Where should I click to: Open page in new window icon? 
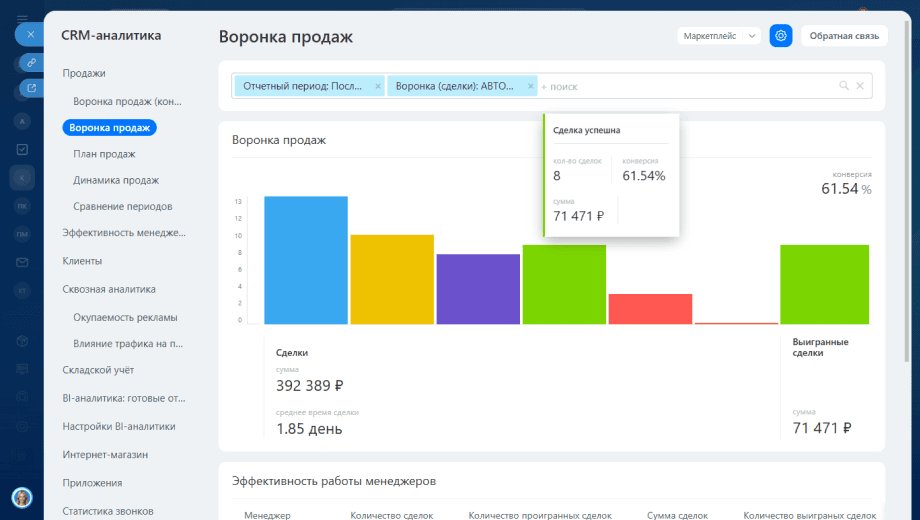[31, 88]
